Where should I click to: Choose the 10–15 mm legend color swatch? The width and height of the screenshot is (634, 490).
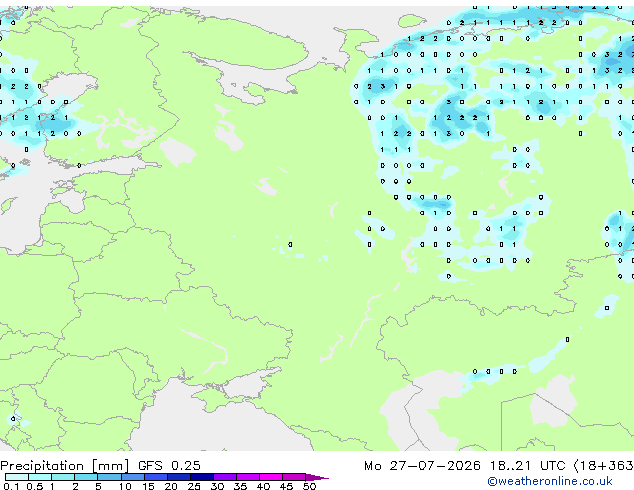[132, 477]
